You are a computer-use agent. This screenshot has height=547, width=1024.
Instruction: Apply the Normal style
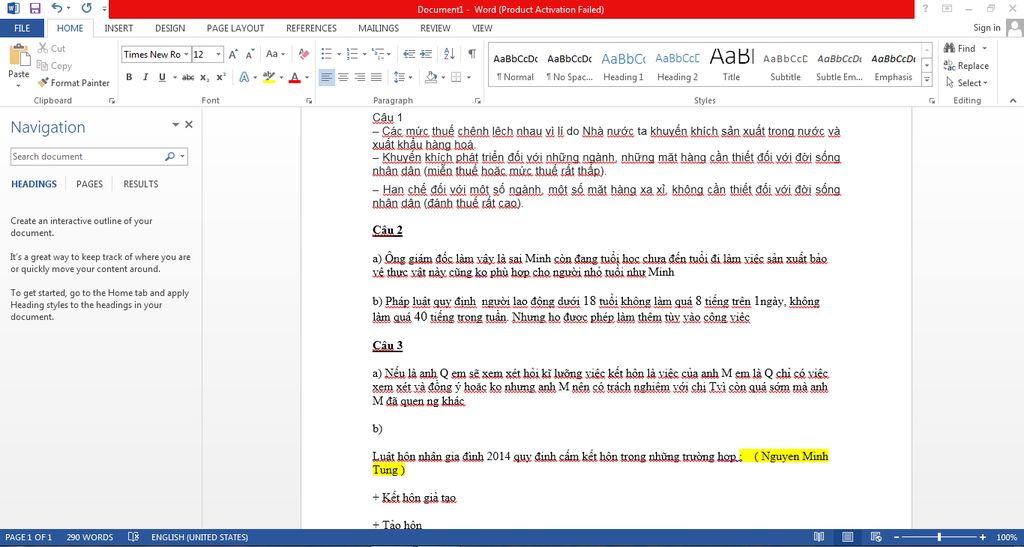tap(515, 65)
